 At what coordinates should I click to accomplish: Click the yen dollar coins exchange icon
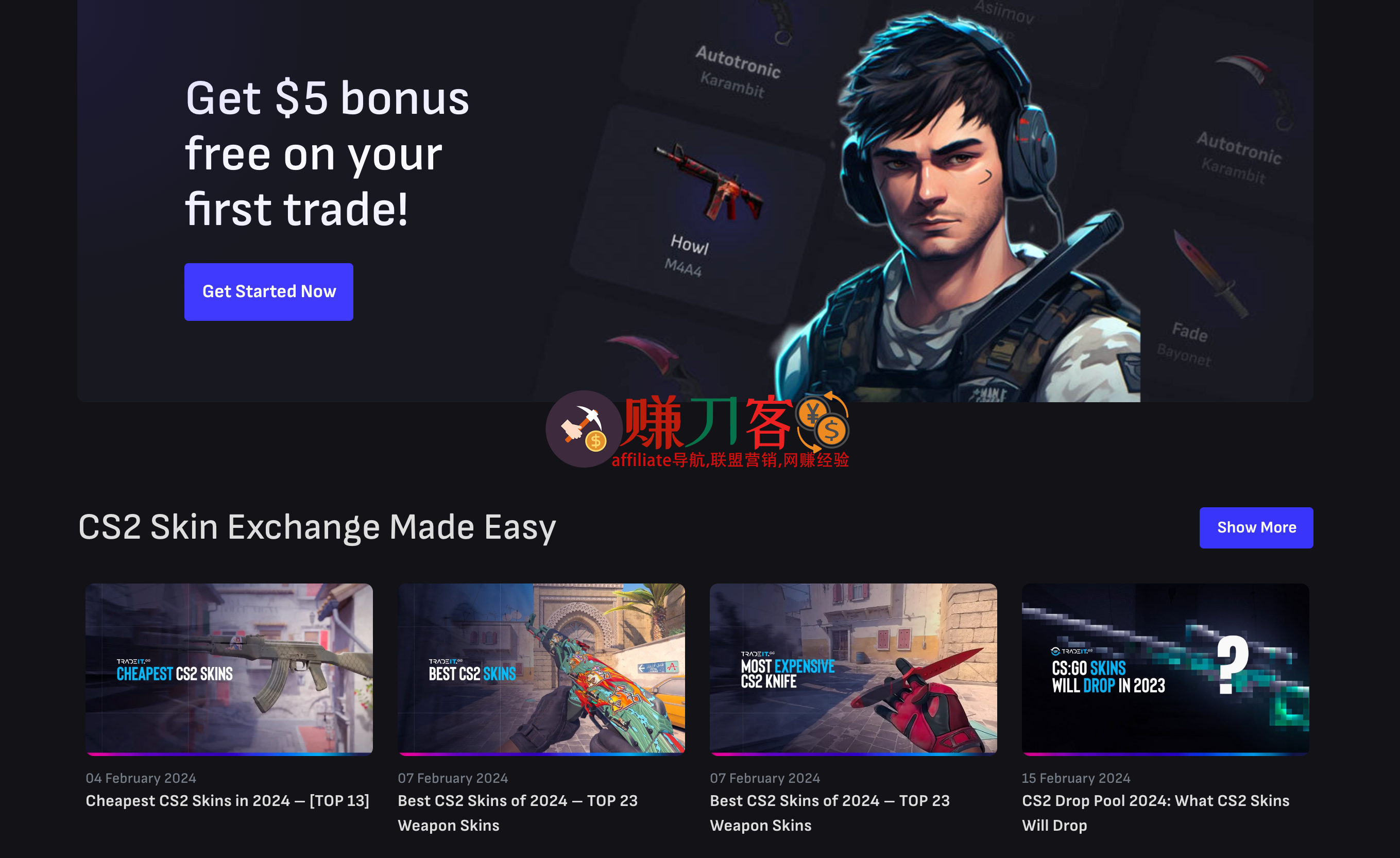click(823, 422)
